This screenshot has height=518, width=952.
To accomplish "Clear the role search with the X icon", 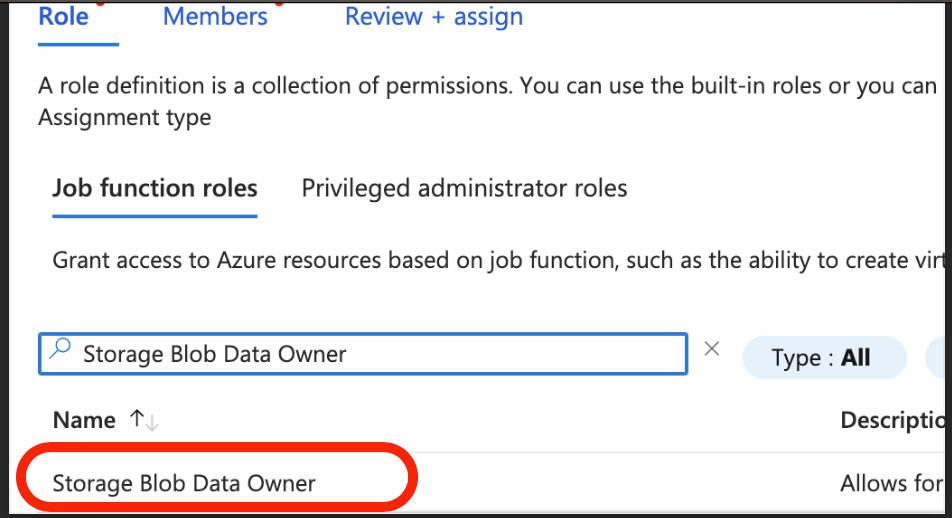I will tap(712, 349).
